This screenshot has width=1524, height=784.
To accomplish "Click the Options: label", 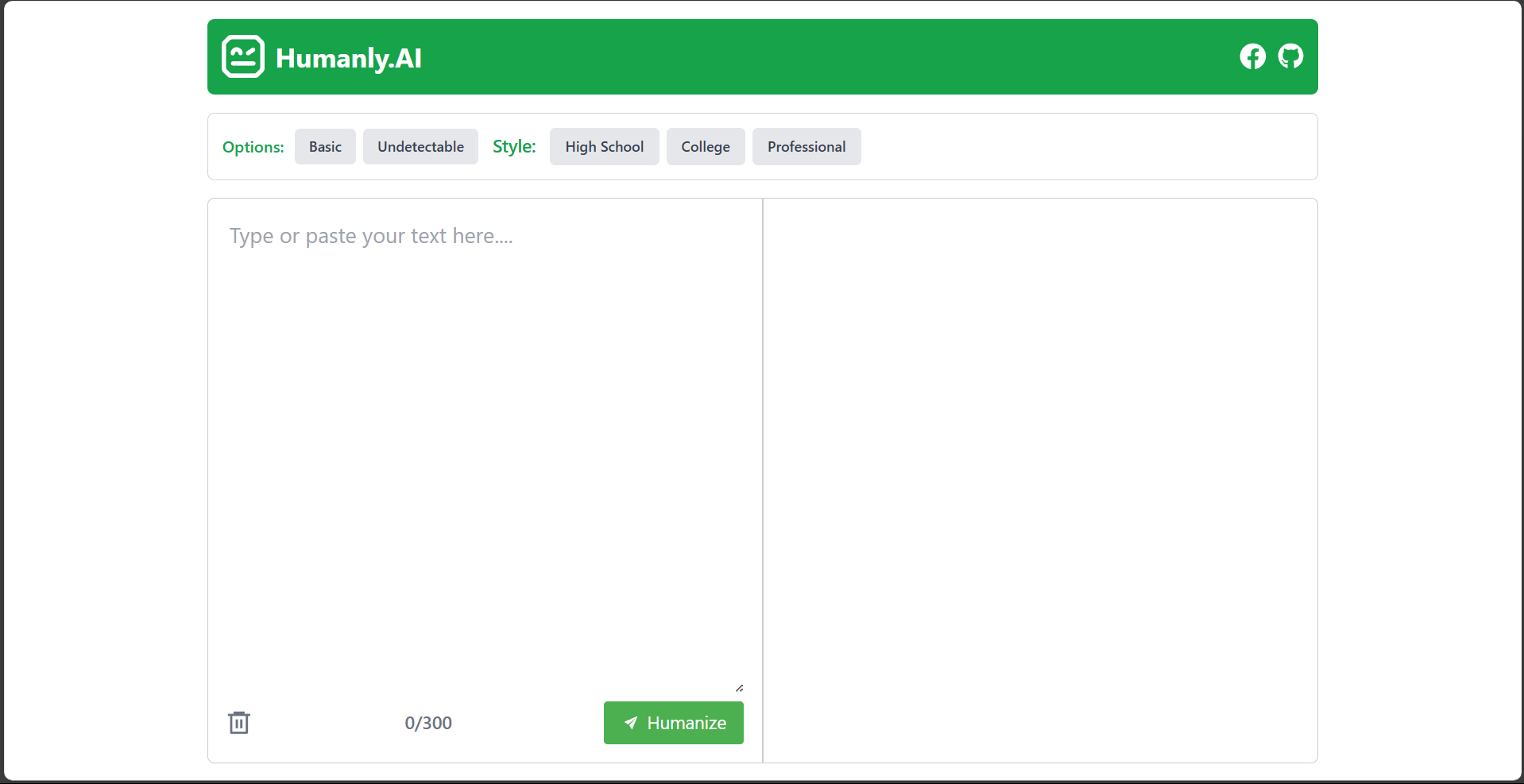I will (253, 147).
